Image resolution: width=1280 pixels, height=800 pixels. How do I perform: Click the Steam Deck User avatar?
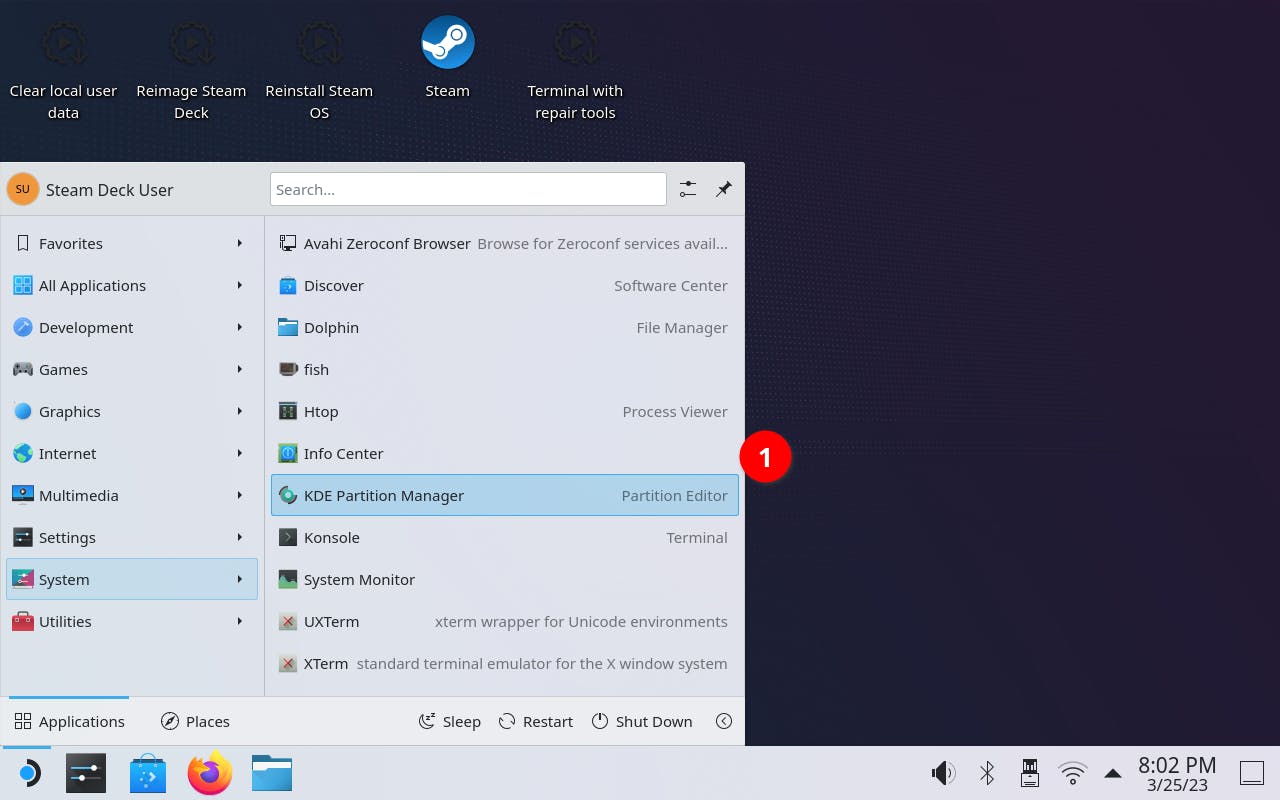tap(23, 189)
